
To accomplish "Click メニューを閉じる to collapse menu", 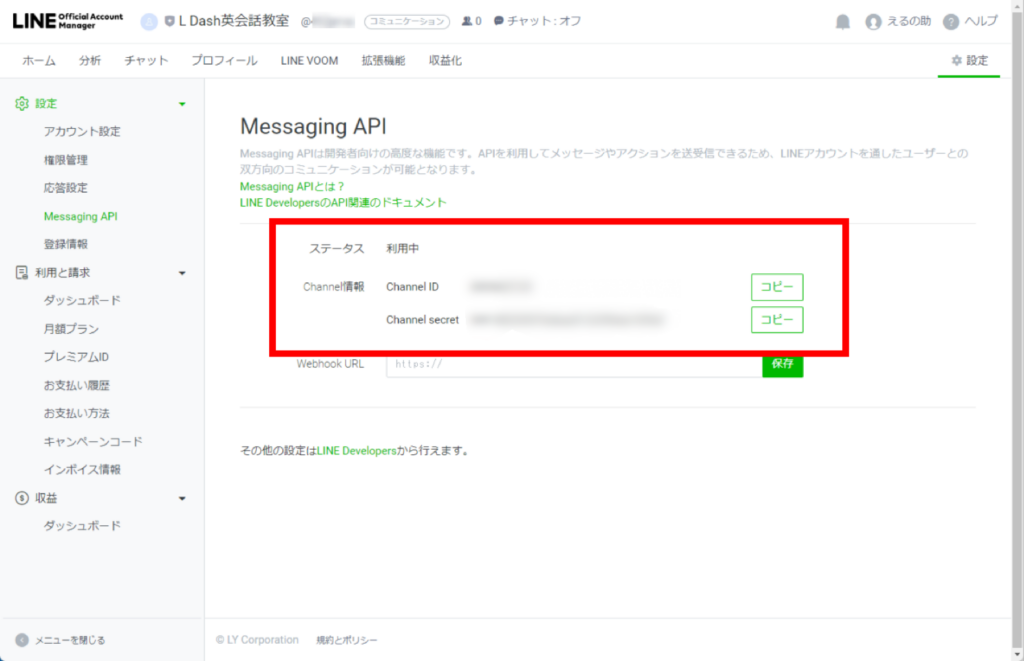I will click(x=70, y=640).
